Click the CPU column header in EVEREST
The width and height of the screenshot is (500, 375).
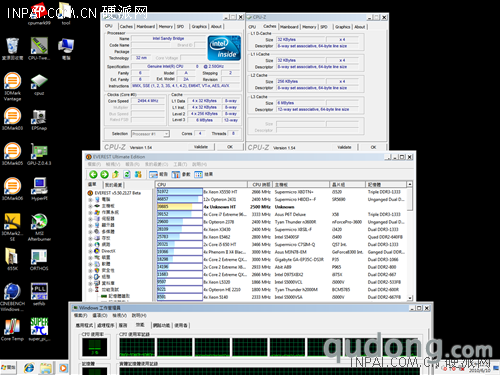[202, 184]
